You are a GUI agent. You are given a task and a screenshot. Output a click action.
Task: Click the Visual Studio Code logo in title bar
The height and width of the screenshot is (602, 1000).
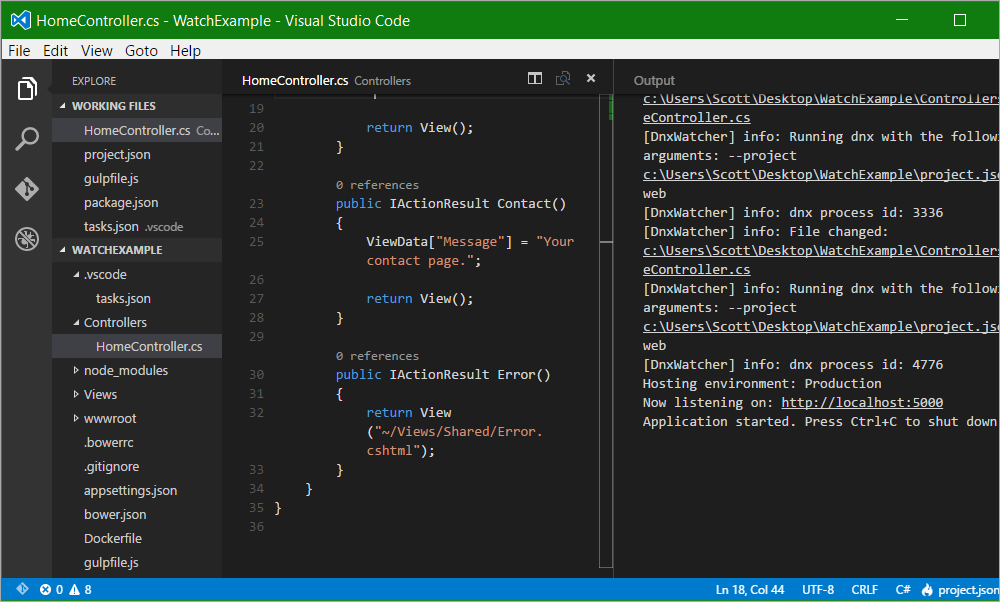click(21, 20)
